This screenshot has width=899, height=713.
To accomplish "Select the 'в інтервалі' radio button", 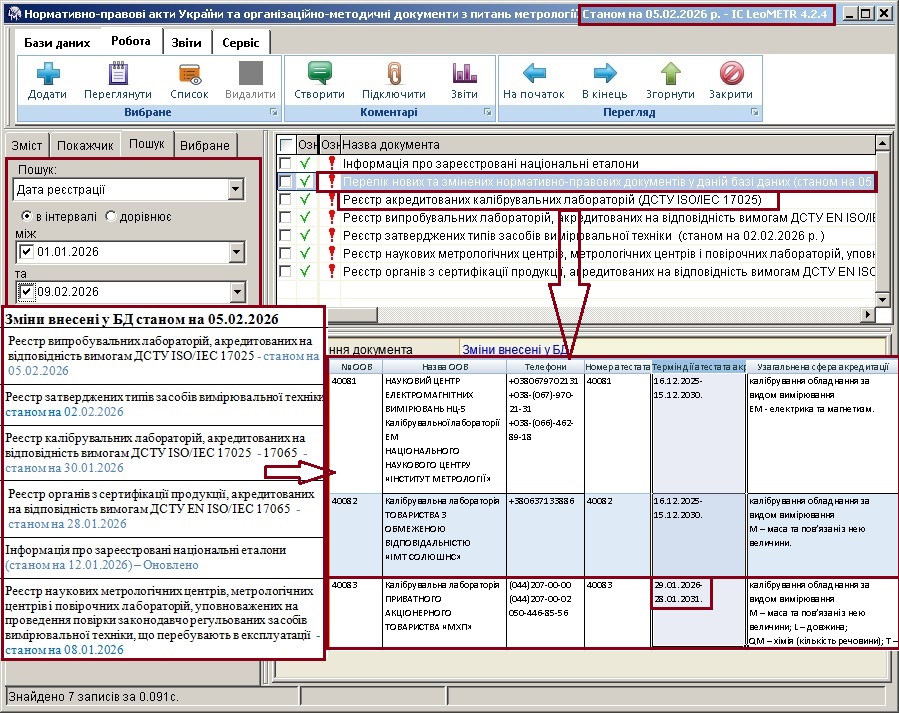I will pos(29,216).
